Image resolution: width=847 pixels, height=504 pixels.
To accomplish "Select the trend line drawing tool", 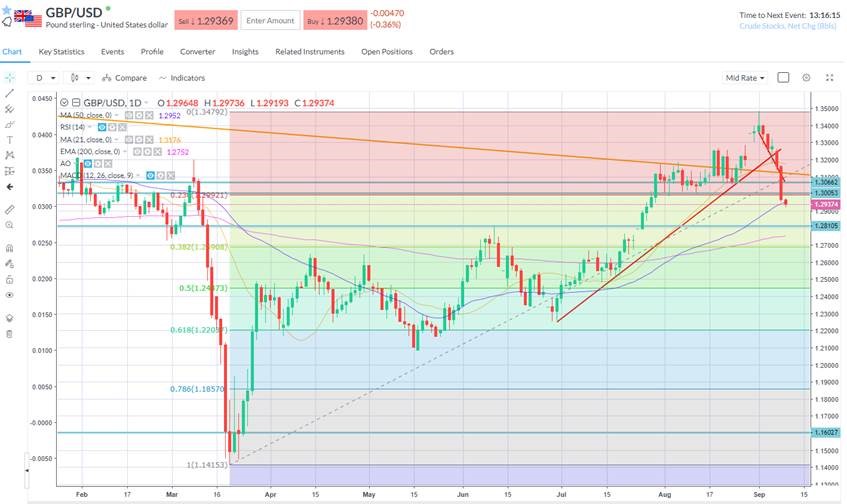I will pyautogui.click(x=9, y=93).
